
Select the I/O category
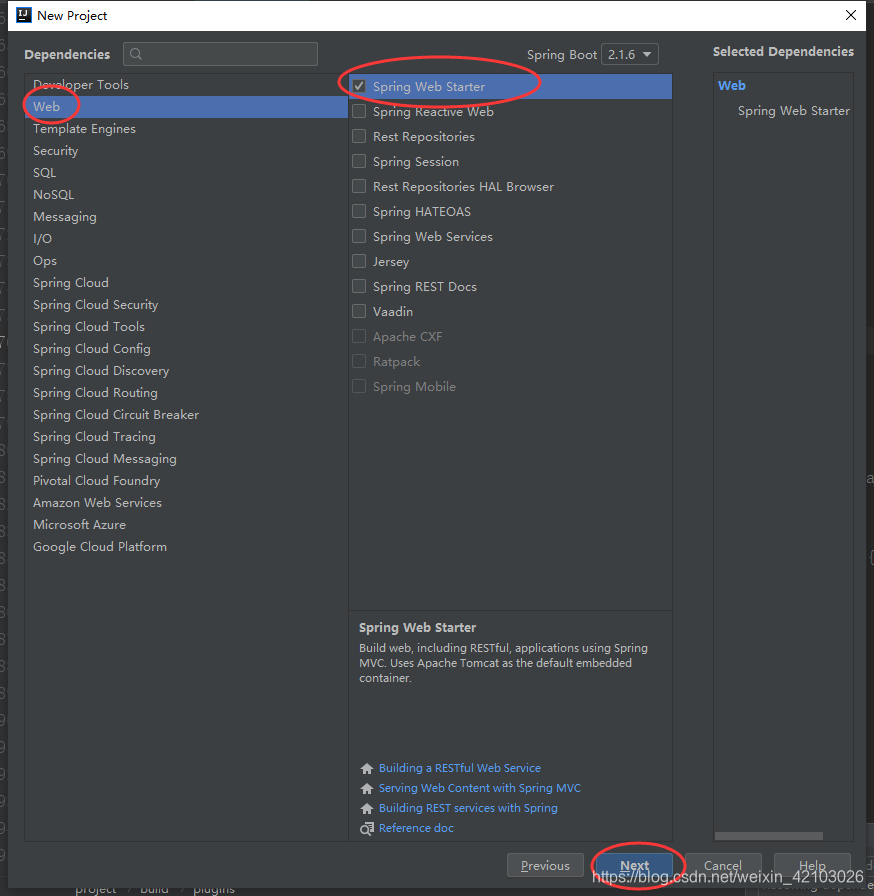coord(186,239)
